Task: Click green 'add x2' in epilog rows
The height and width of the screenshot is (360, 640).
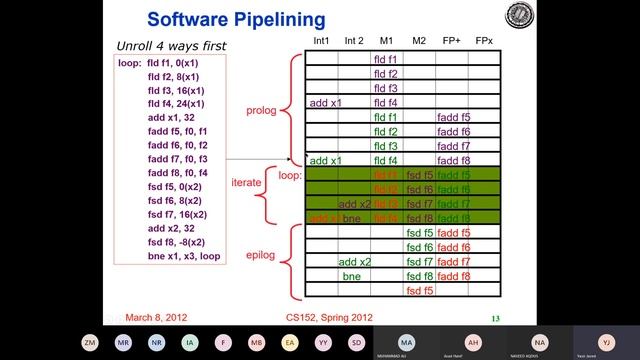Action: tap(355, 262)
